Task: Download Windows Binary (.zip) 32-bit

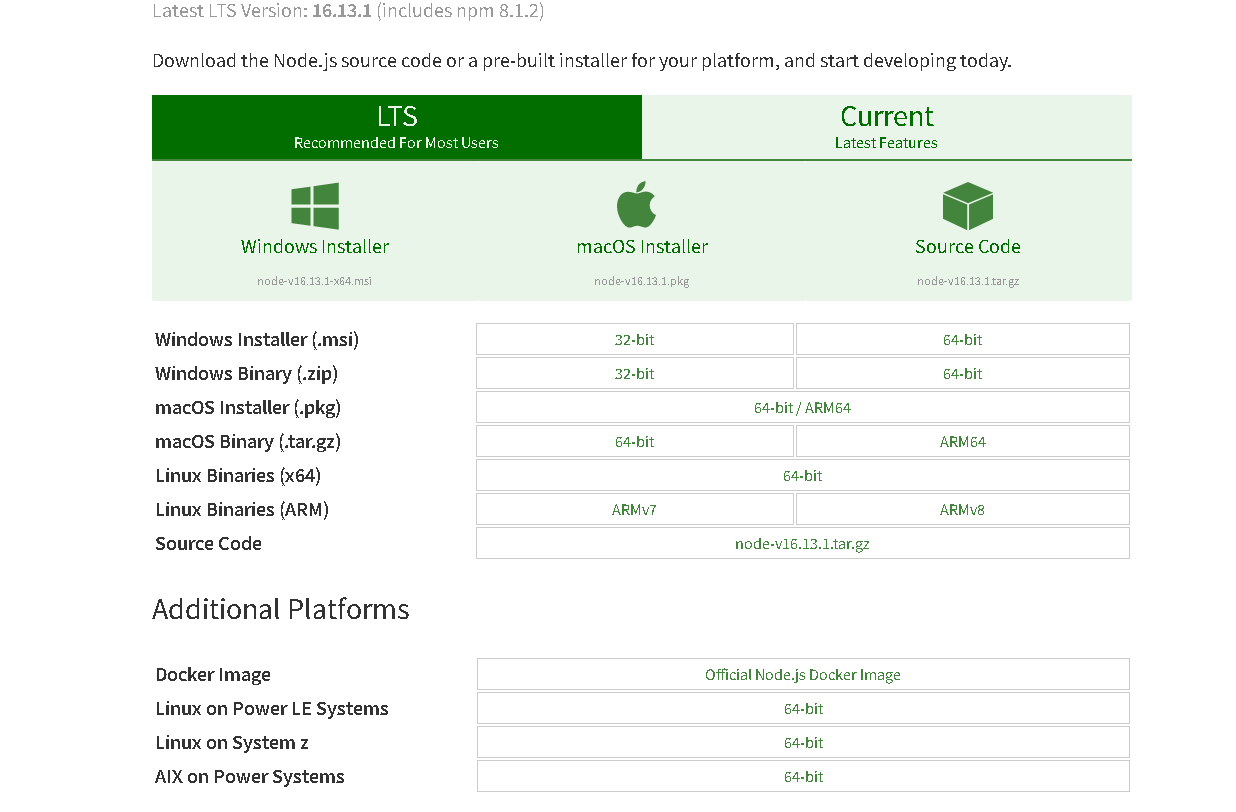Action: [x=635, y=374]
